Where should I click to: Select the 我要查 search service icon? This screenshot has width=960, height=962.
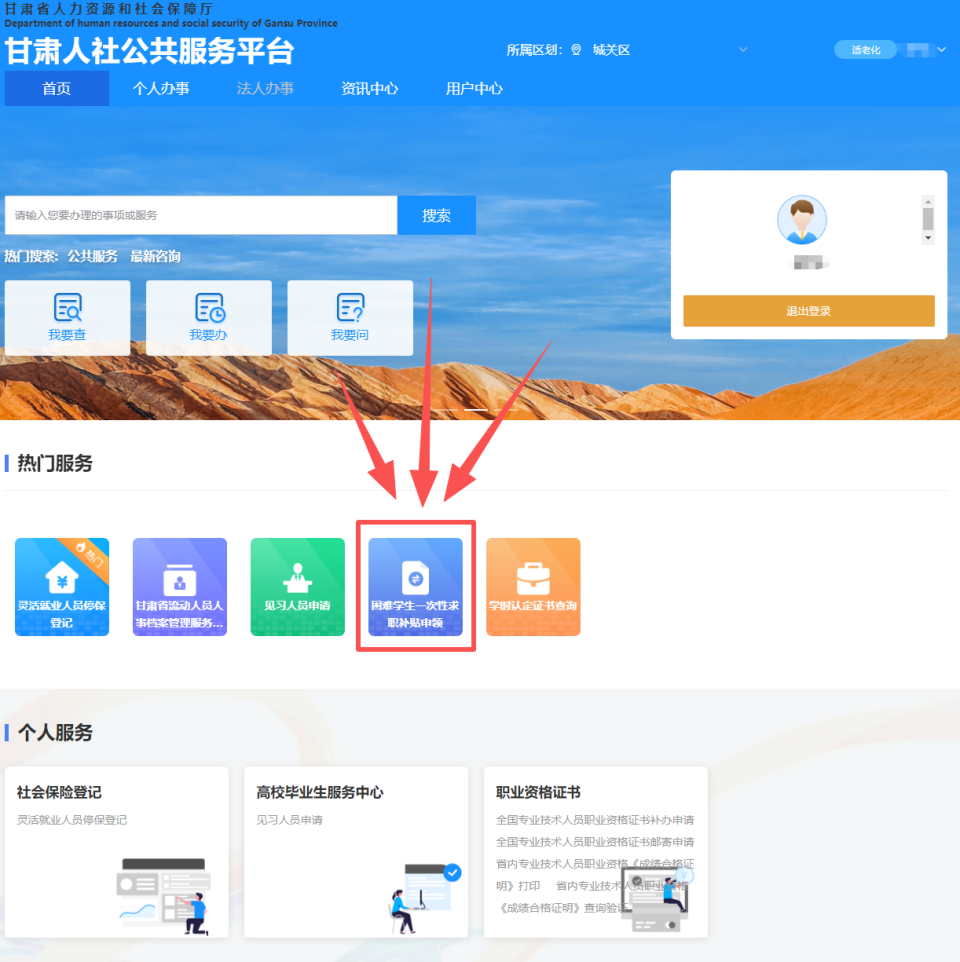[67, 317]
